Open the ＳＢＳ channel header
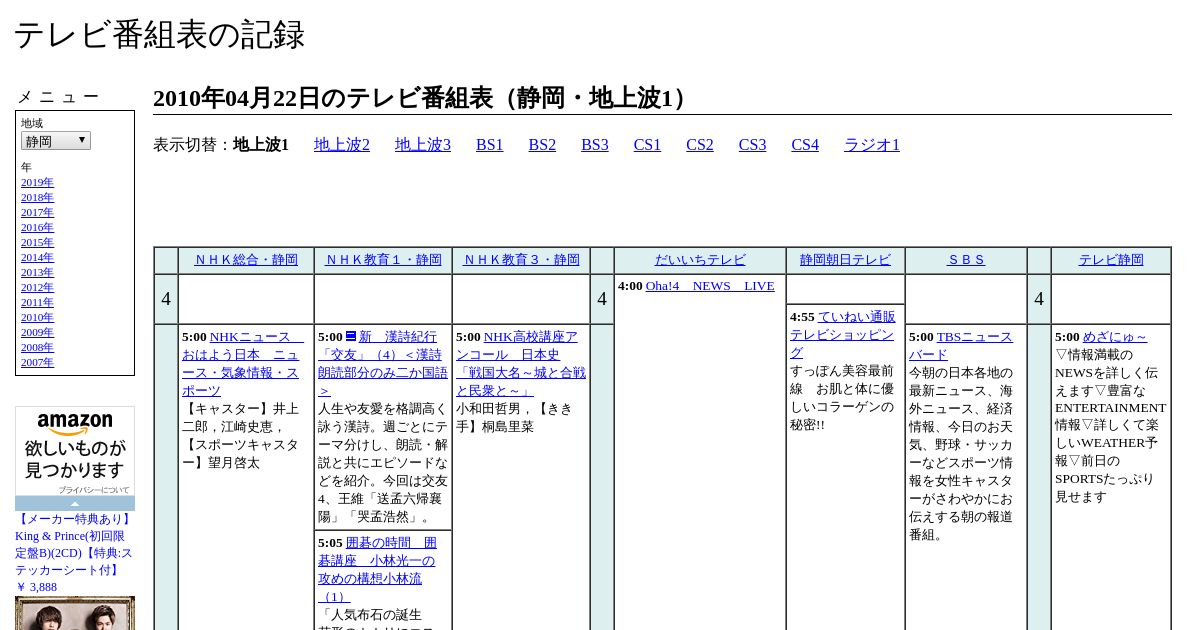The image size is (1200, 630). tap(966, 260)
